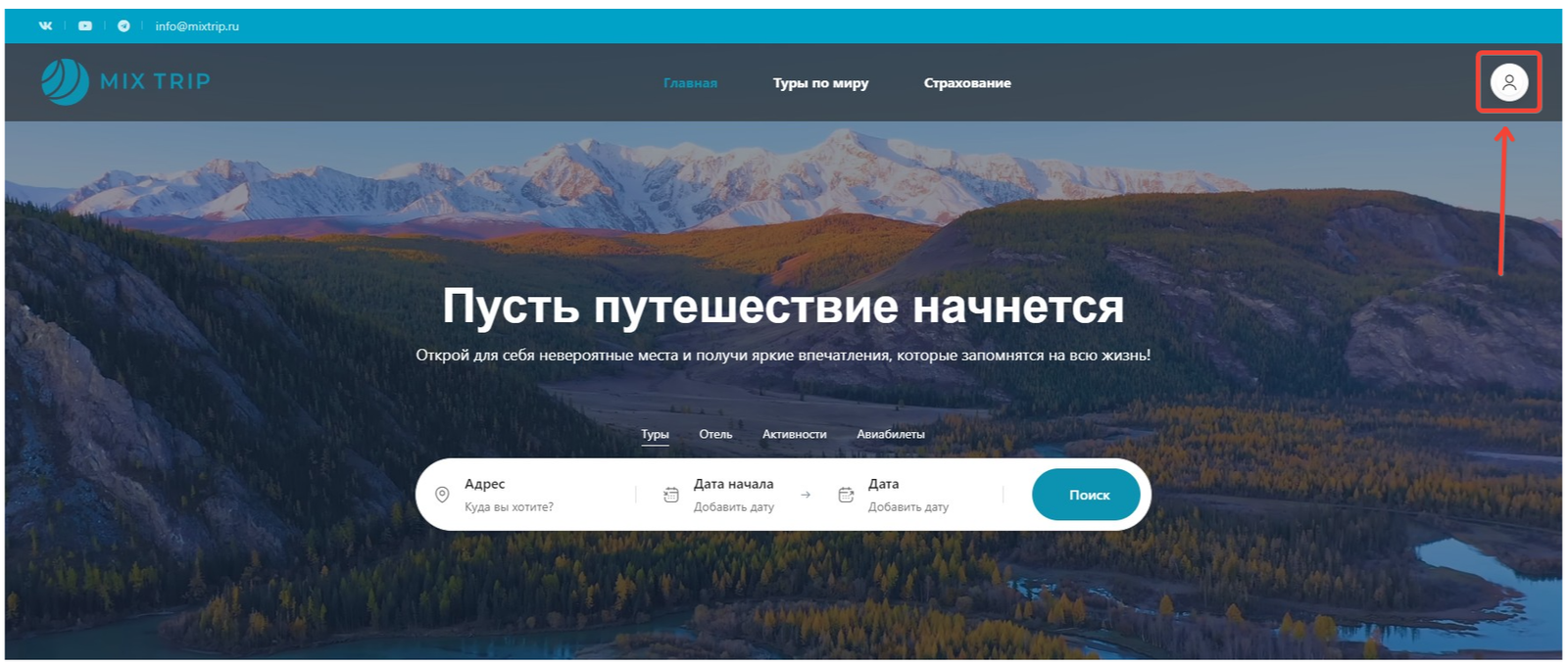Open the Telegram icon in top bar
1568x666 pixels.
(123, 26)
